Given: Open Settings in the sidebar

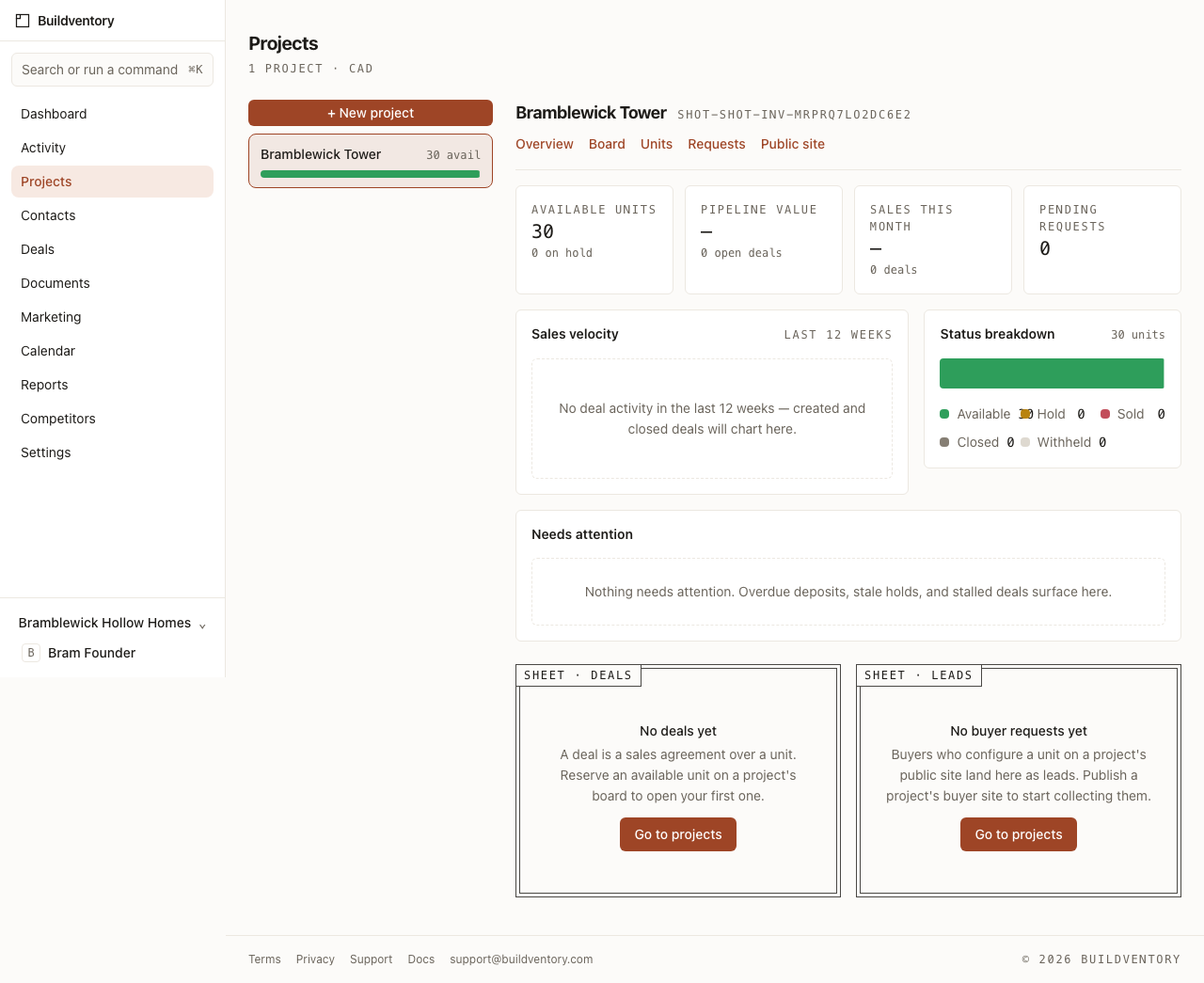Looking at the screenshot, I should pos(112,452).
